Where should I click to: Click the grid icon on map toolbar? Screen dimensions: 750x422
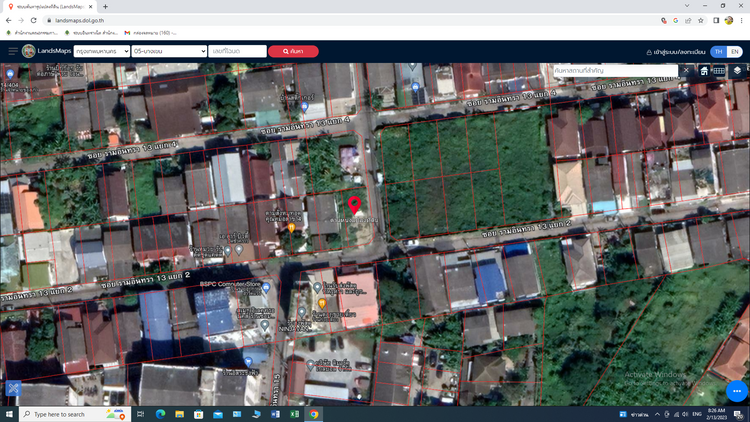(720, 71)
